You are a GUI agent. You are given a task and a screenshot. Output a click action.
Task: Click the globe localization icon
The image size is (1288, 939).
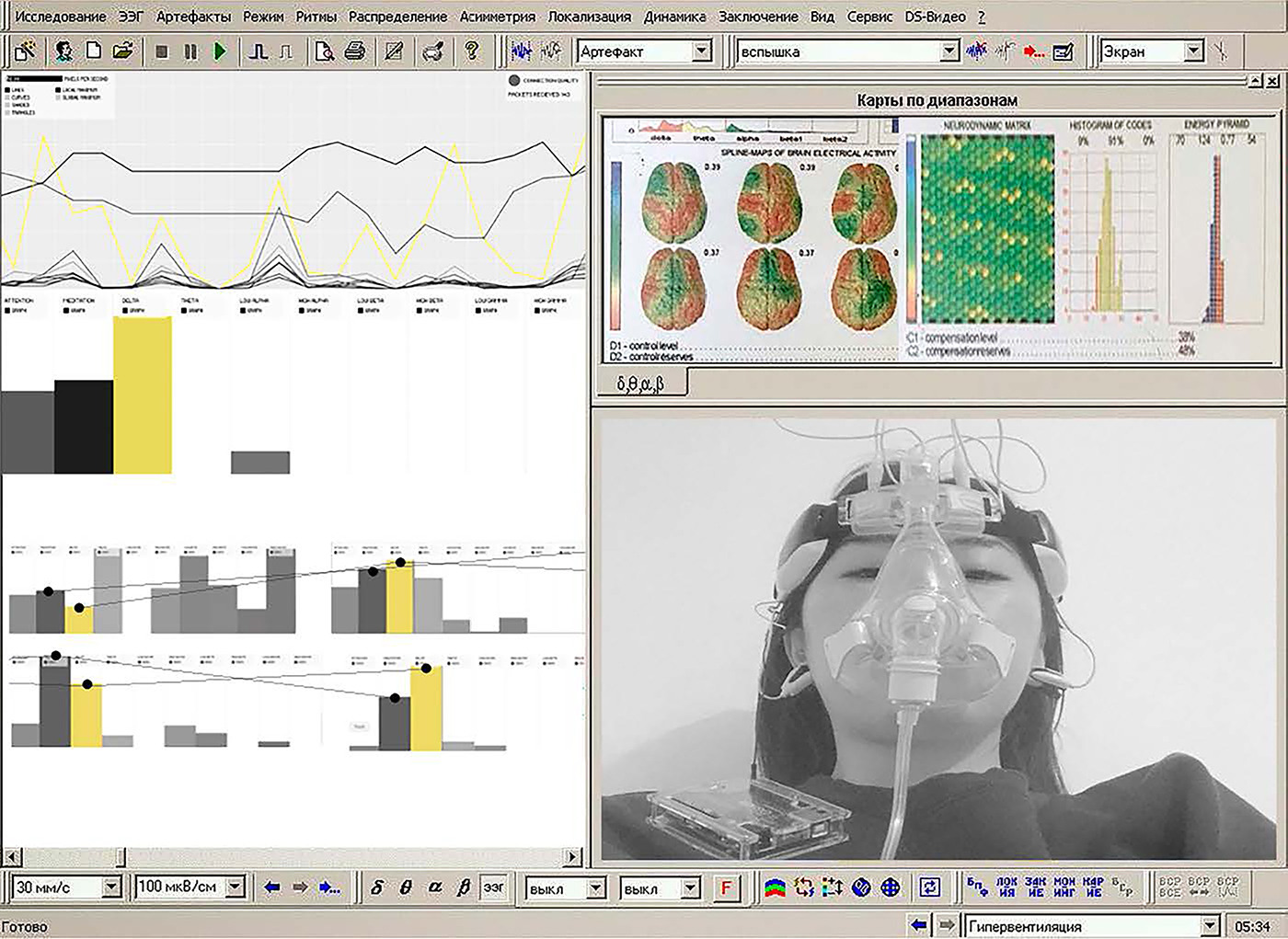point(891,887)
